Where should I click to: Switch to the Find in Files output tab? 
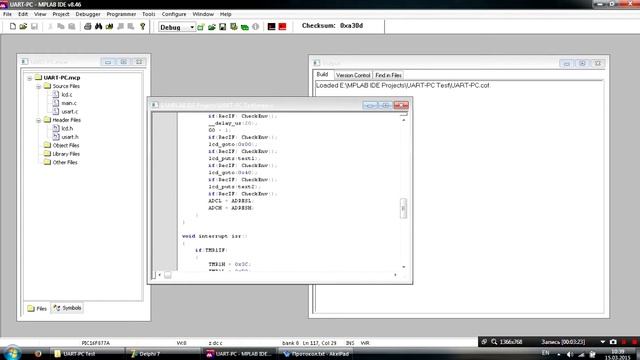(388, 76)
